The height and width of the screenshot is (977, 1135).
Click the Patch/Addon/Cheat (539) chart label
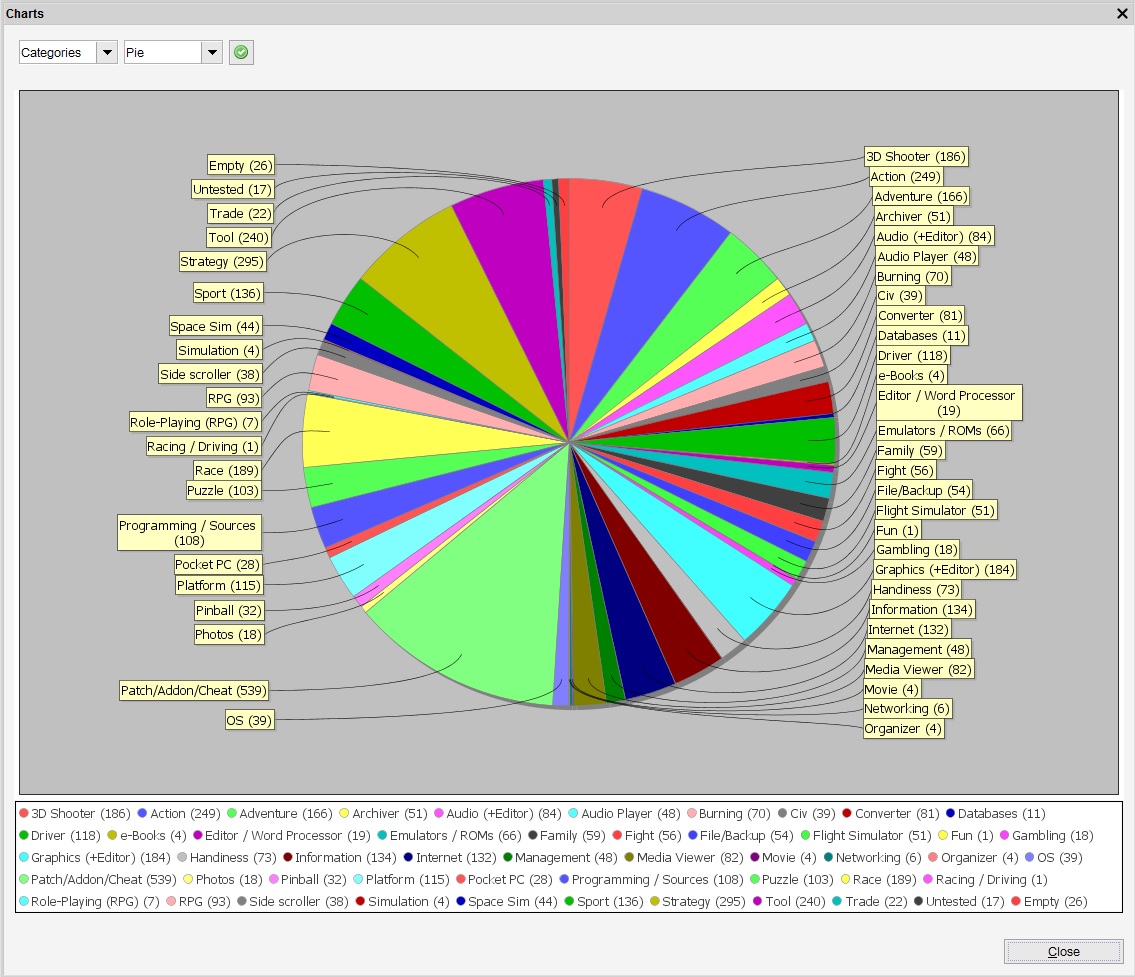192,690
